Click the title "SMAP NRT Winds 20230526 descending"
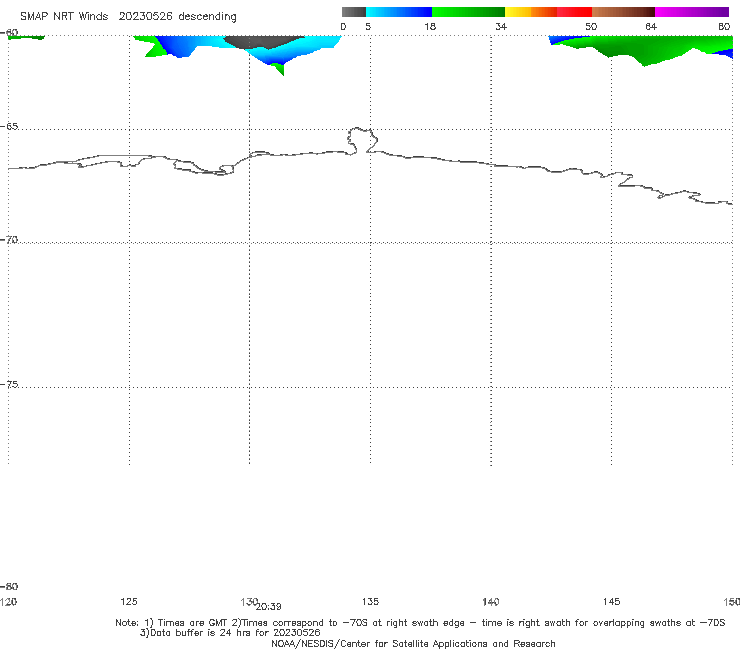740x650 pixels. pyautogui.click(x=128, y=17)
